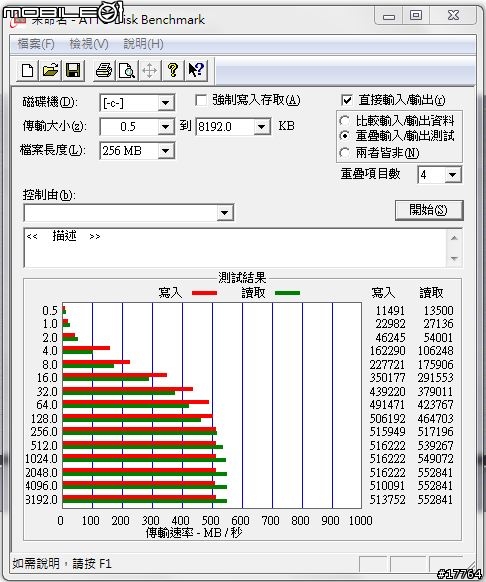
Task: Open the 檔案長度 256 MB dropdown
Action: (x=166, y=151)
